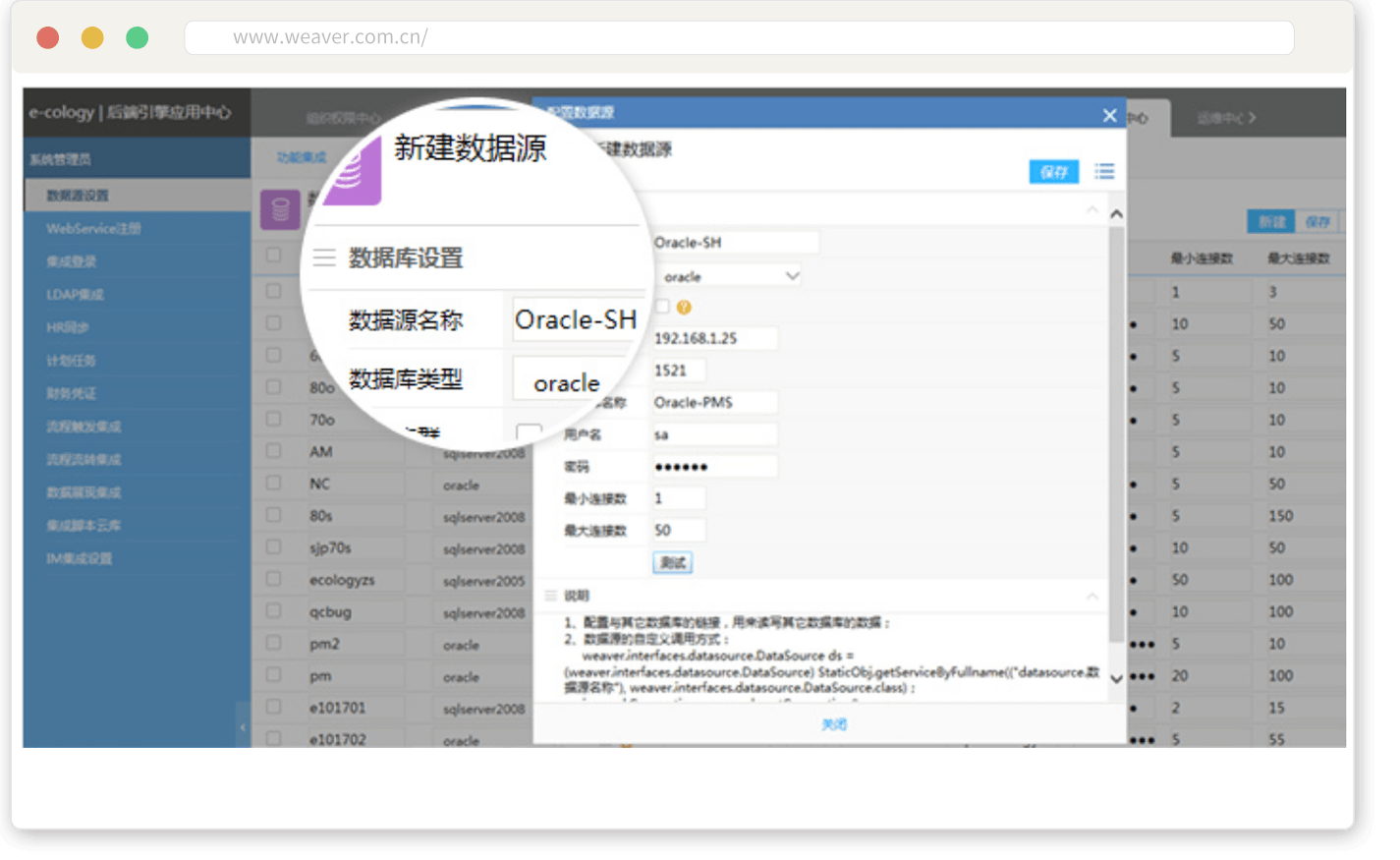Click the scrollbar down arrow in dialog
The width and height of the screenshot is (1400, 860).
pyautogui.click(x=1116, y=678)
